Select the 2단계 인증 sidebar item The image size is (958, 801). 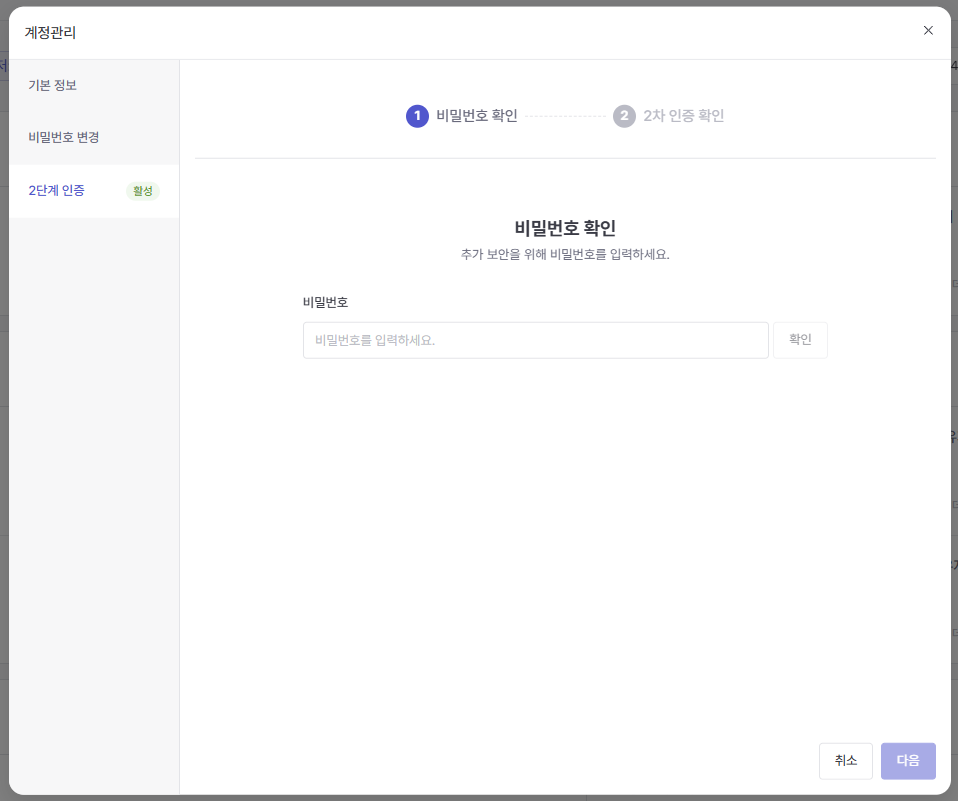point(57,191)
